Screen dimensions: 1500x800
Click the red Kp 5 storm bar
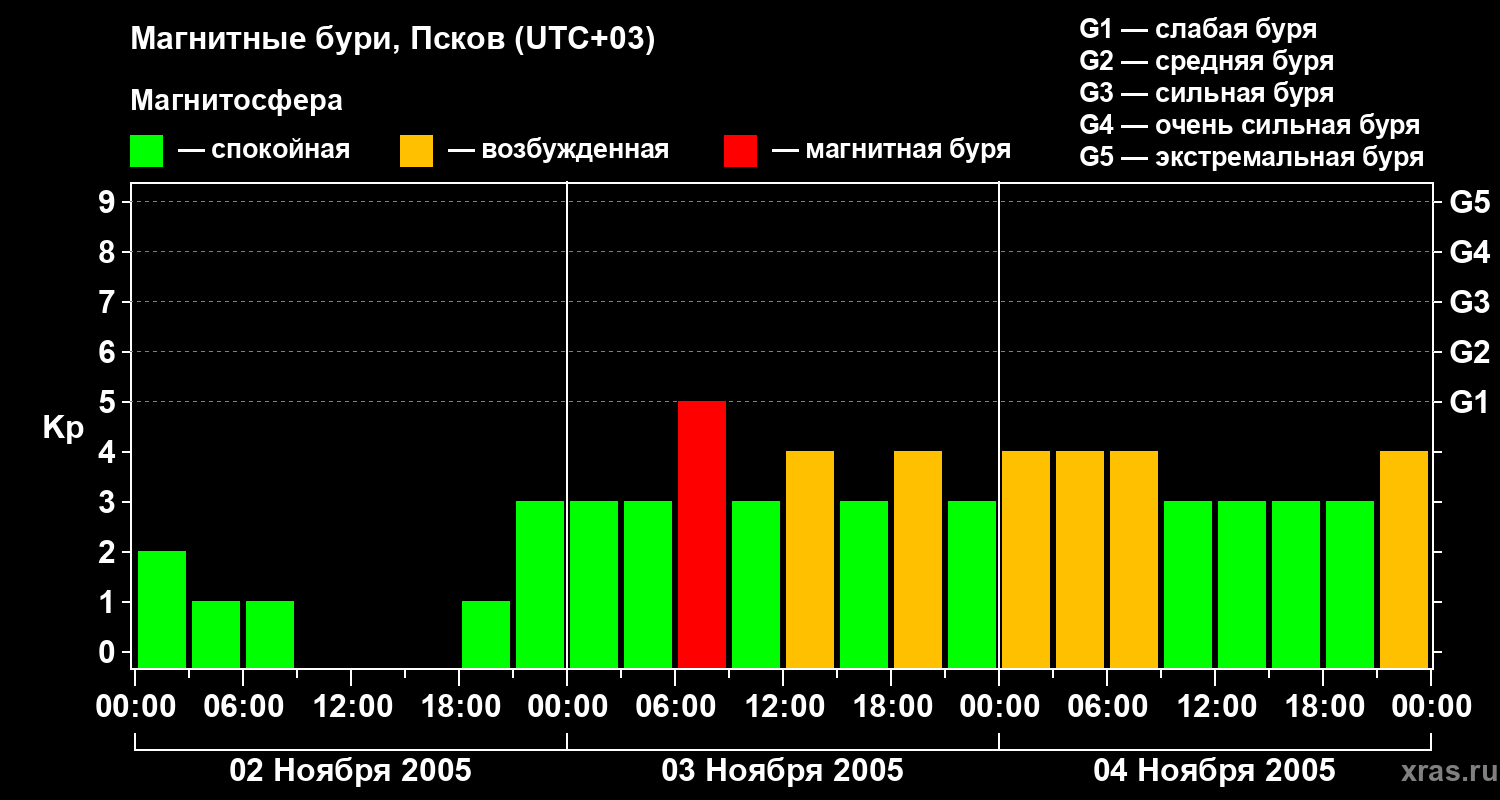702,534
